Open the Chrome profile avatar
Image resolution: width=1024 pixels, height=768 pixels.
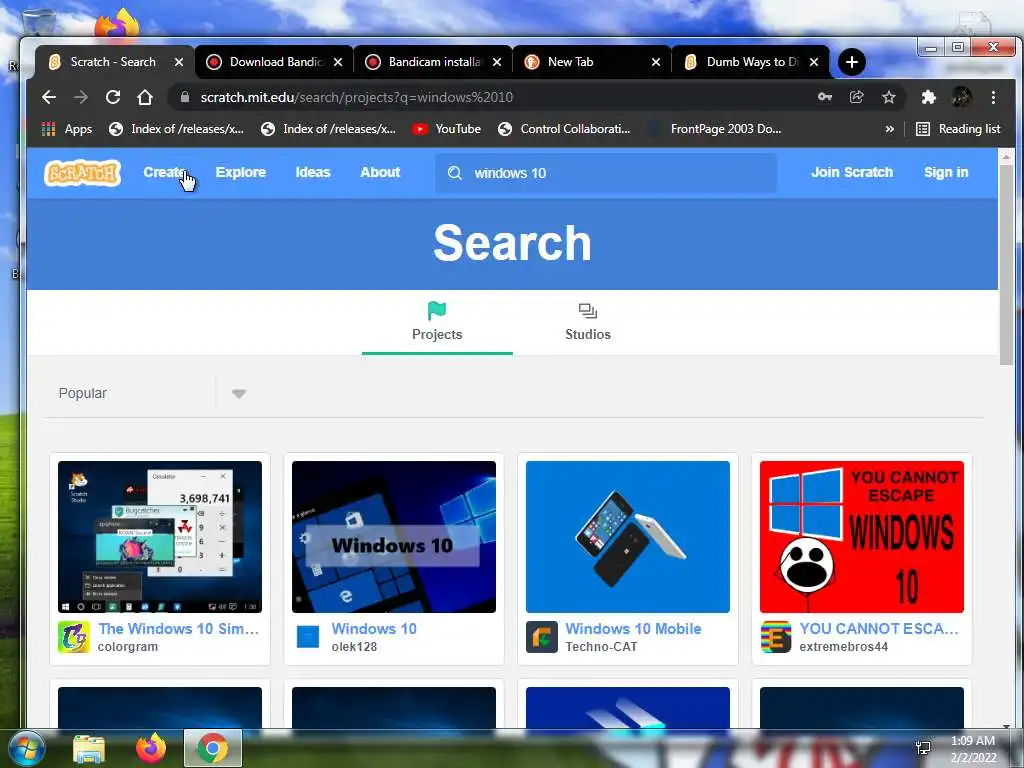pyautogui.click(x=961, y=97)
